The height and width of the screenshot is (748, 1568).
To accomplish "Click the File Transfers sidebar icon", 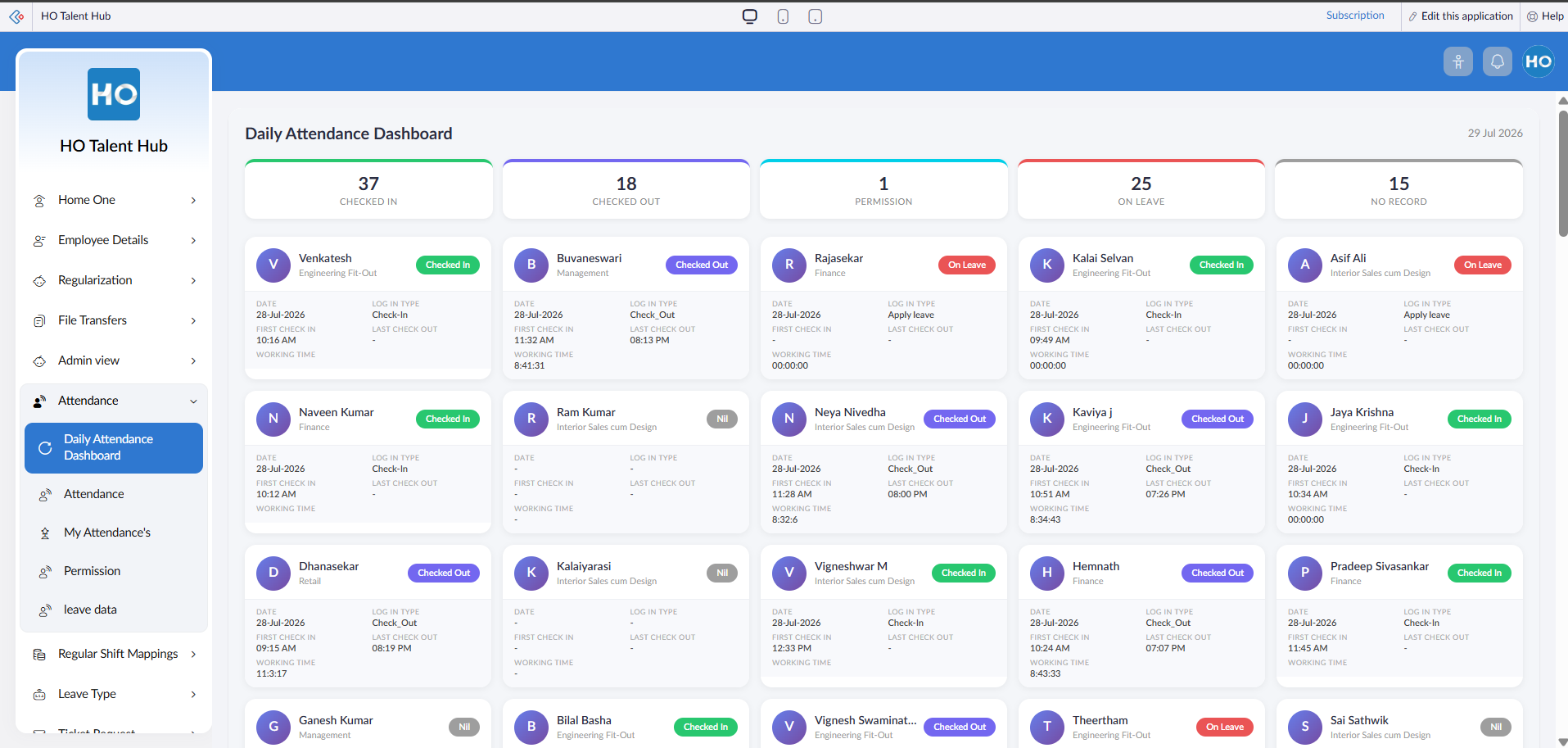I will point(39,321).
